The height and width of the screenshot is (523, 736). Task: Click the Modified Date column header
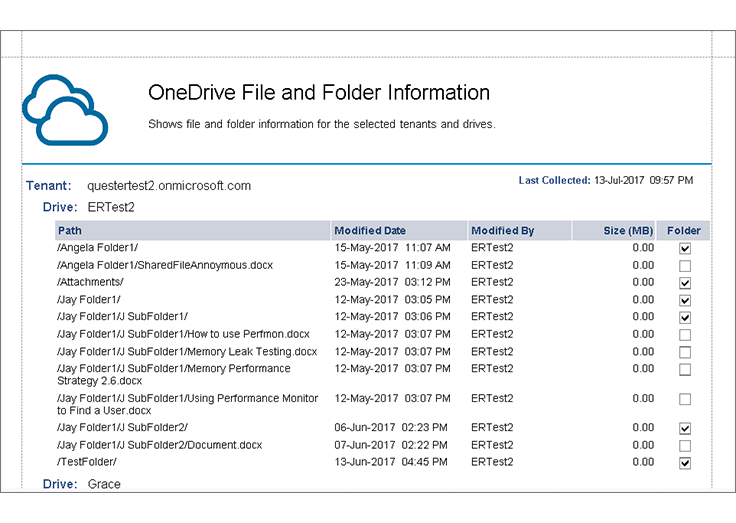point(399,231)
